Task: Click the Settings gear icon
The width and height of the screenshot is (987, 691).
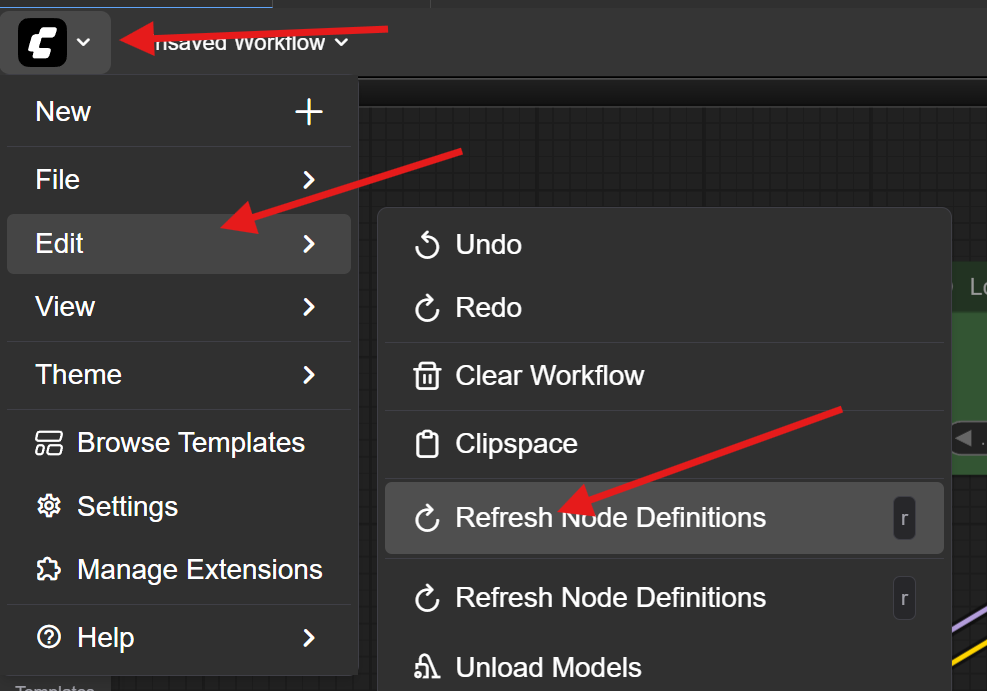Action: pyautogui.click(x=48, y=507)
